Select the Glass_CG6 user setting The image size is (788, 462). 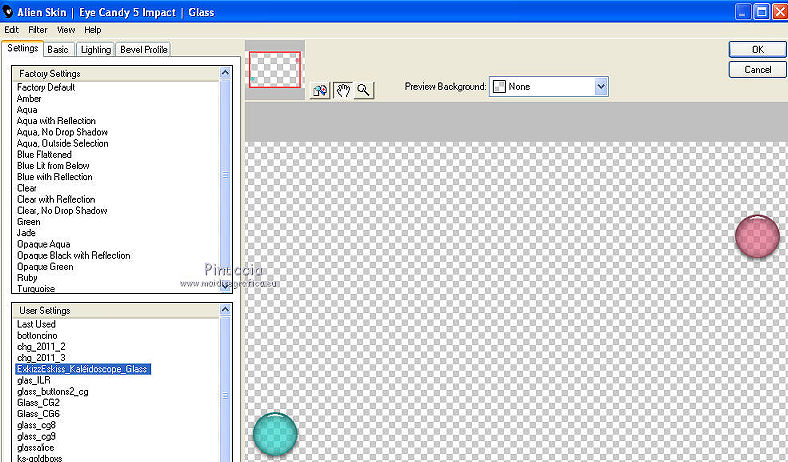point(38,414)
